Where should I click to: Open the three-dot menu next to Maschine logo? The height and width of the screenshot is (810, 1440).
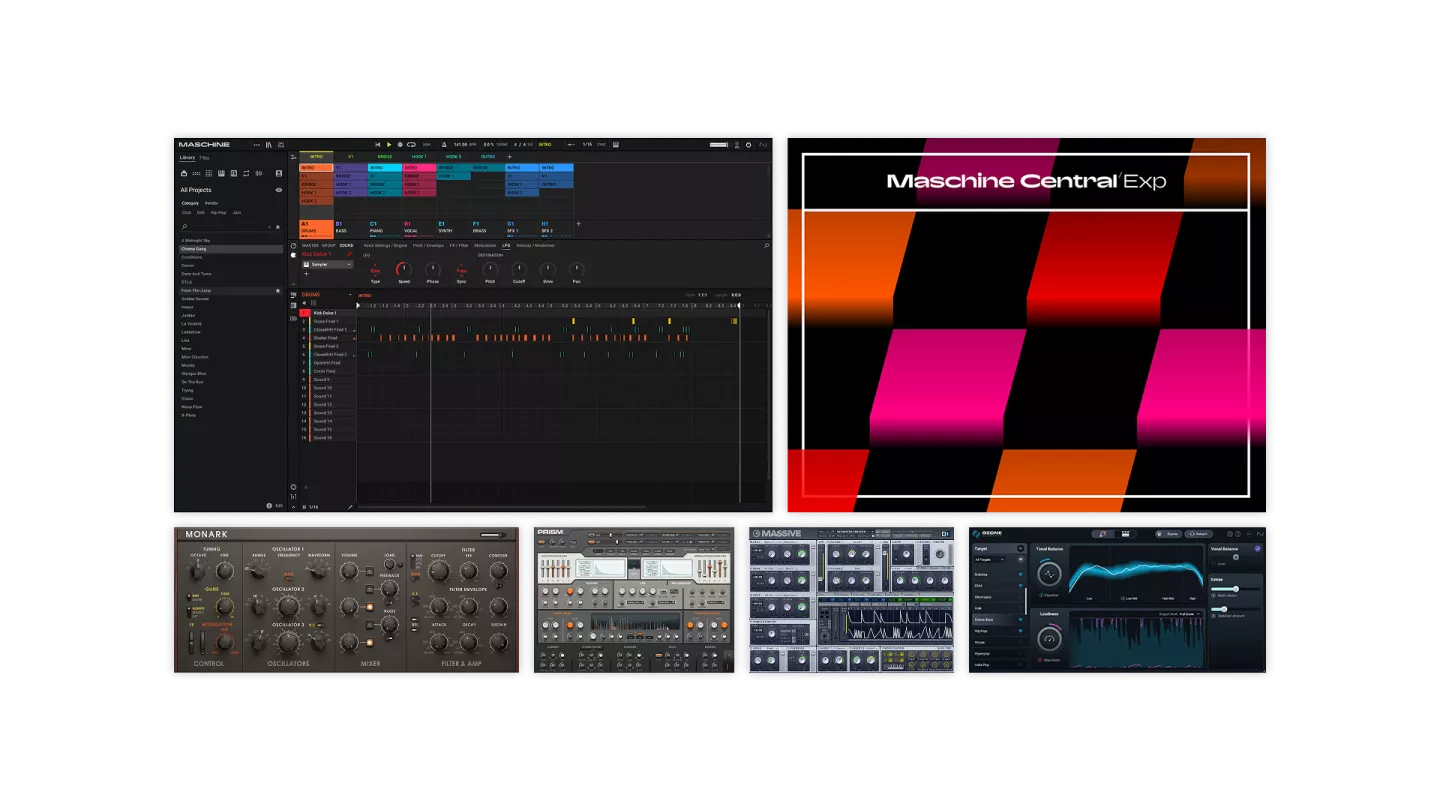coord(257,145)
